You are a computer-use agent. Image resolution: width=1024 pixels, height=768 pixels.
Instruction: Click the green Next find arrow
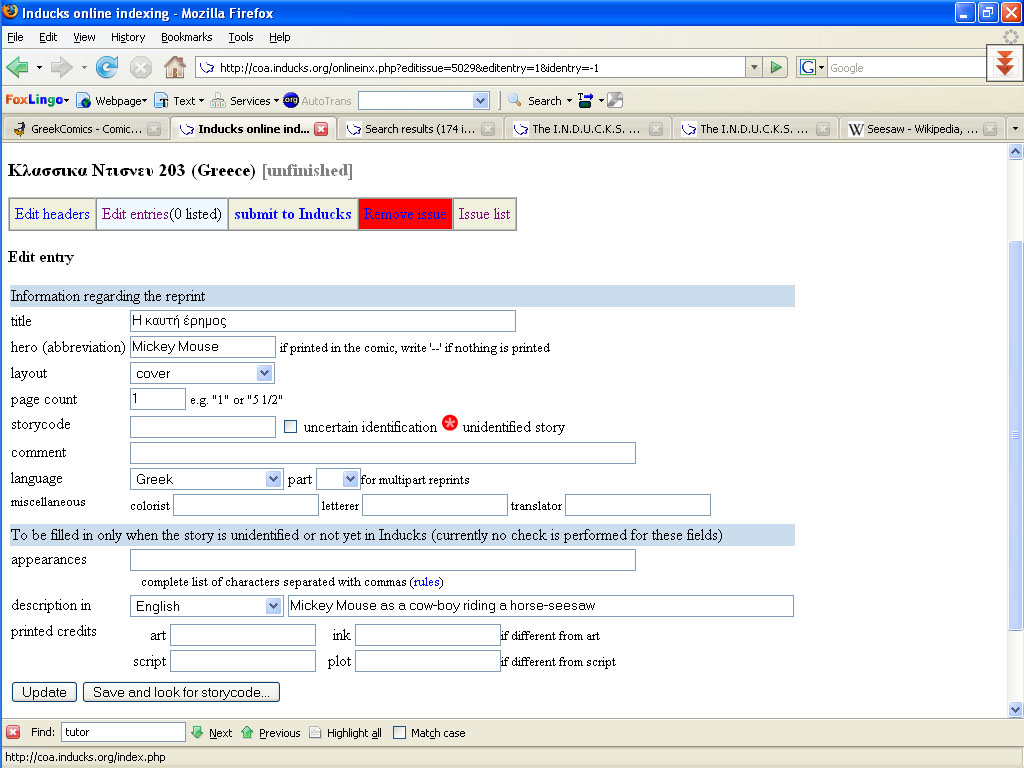(197, 733)
